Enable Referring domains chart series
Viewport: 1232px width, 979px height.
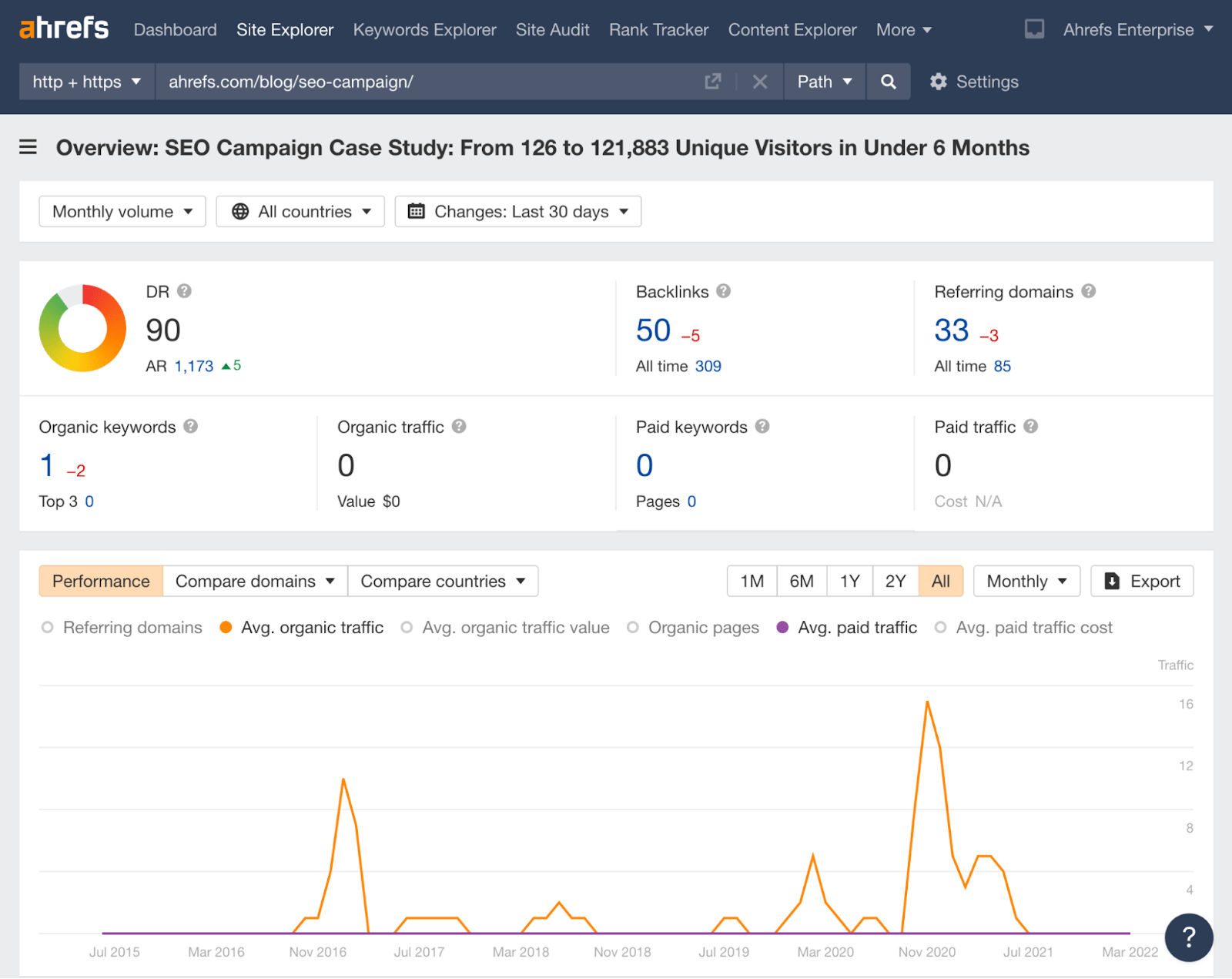click(x=48, y=628)
